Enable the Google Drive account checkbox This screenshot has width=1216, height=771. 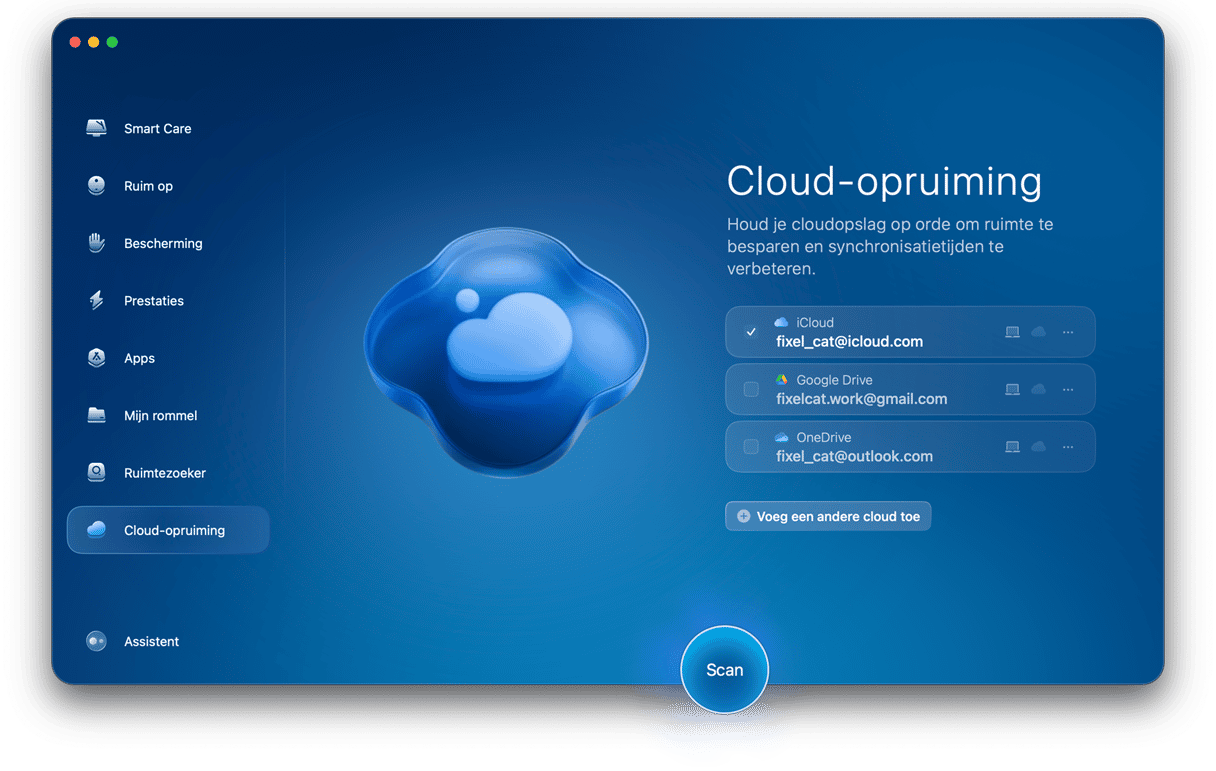(751, 389)
